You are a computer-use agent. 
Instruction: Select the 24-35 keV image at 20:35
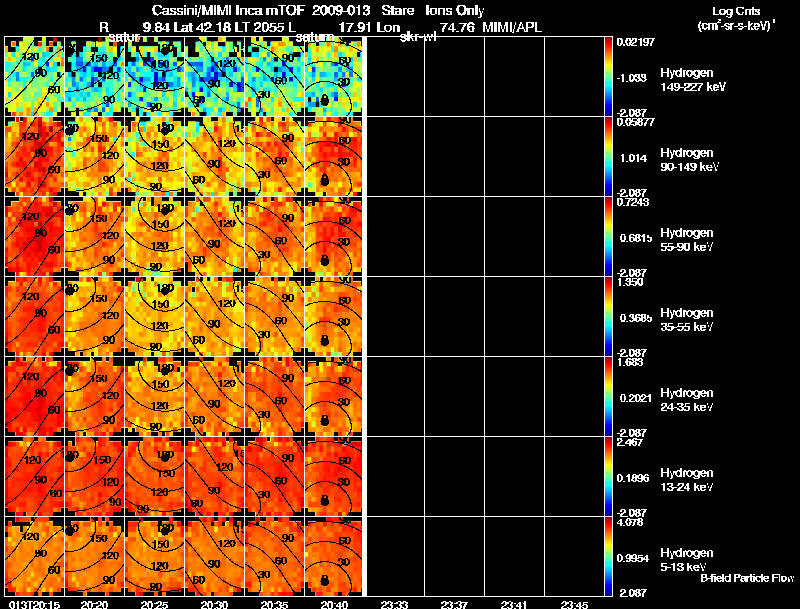click(274, 397)
